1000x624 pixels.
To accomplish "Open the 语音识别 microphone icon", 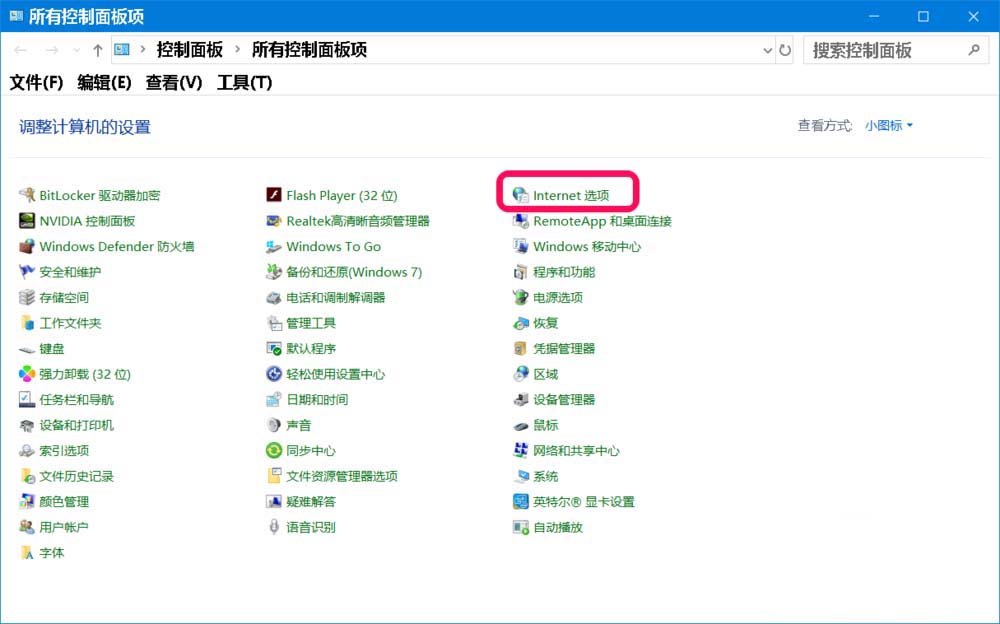I will 274,527.
